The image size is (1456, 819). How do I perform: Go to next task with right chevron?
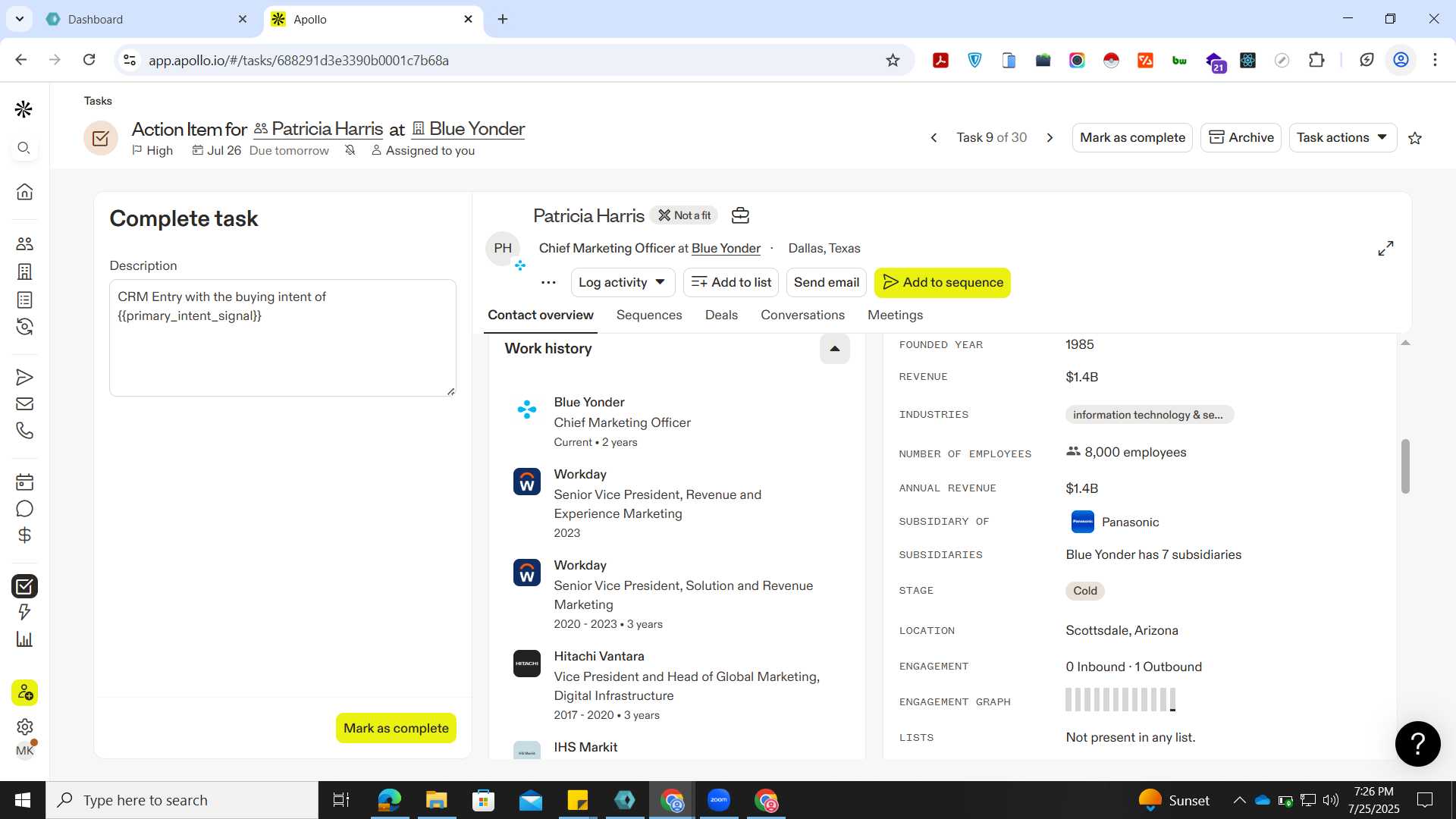click(1050, 138)
